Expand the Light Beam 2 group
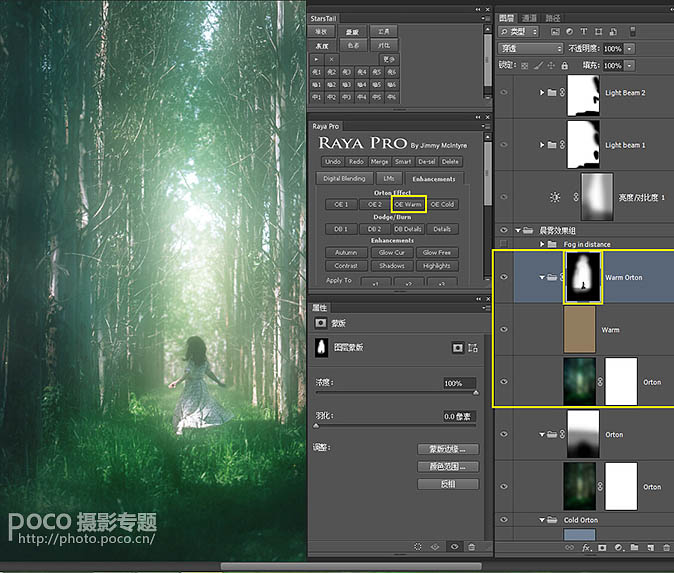Image resolution: width=674 pixels, height=573 pixels. click(x=542, y=92)
